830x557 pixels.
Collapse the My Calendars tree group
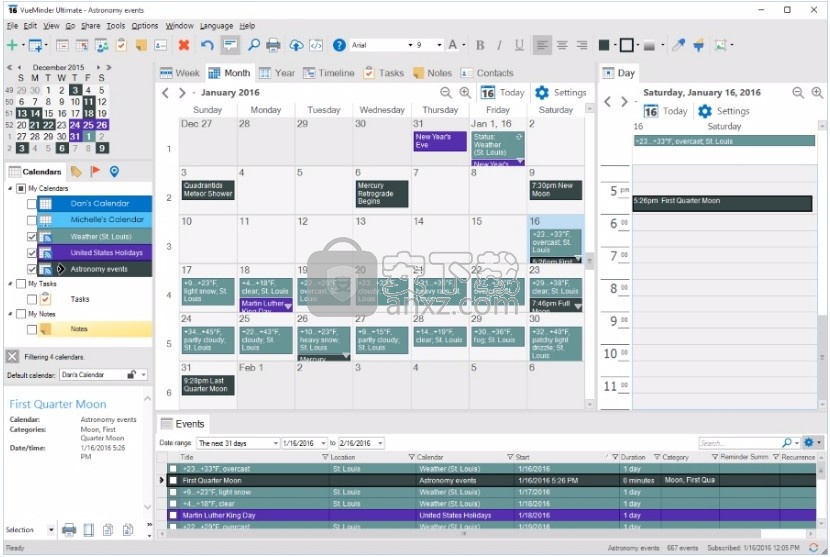10,188
